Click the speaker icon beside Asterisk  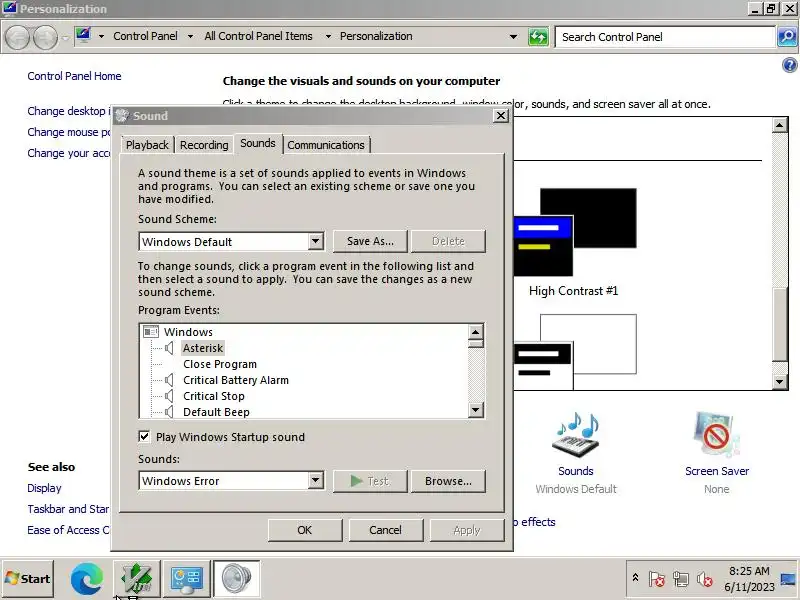[169, 348]
